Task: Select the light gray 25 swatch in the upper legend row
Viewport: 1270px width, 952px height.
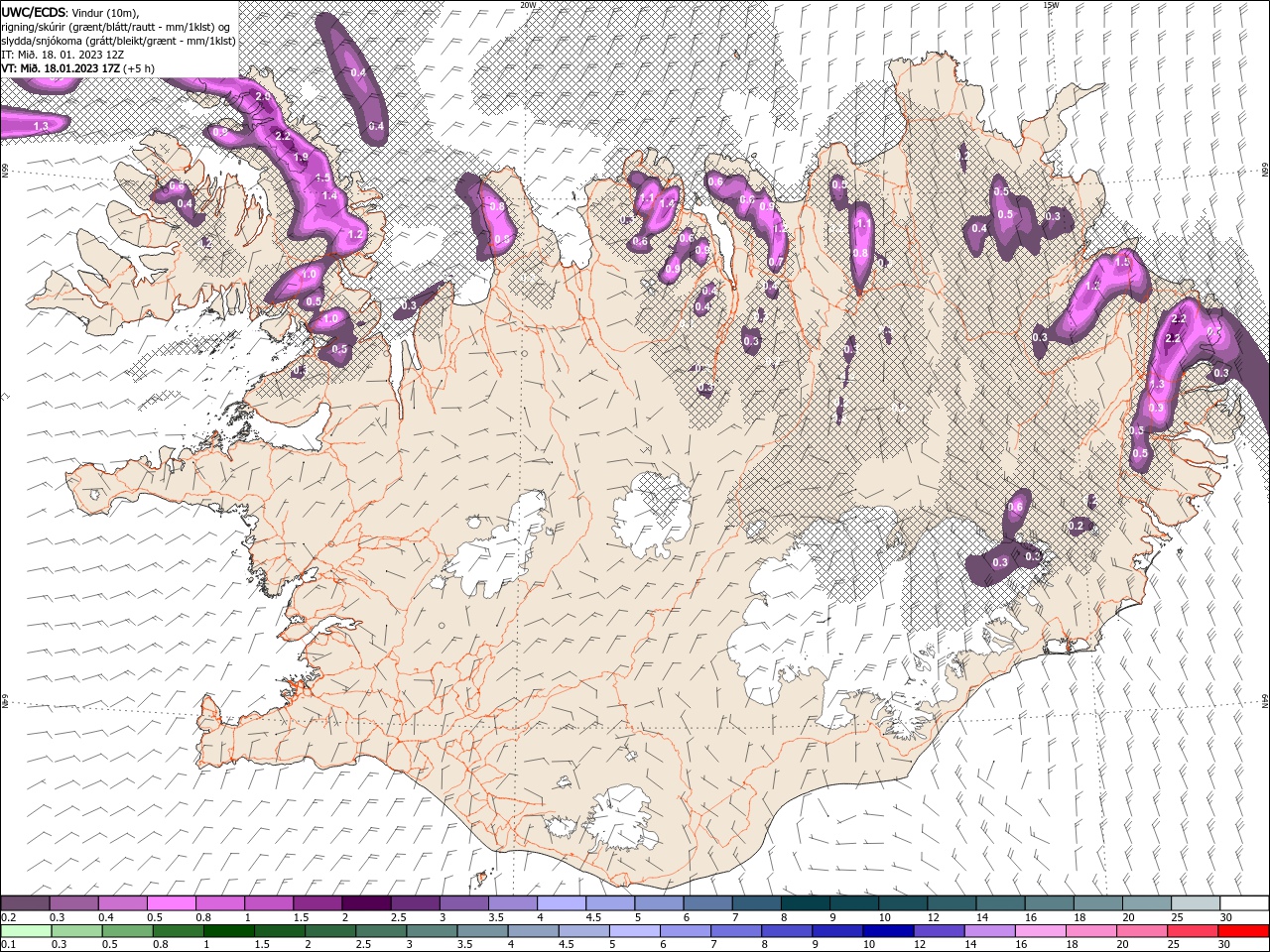Action: [x=1196, y=903]
